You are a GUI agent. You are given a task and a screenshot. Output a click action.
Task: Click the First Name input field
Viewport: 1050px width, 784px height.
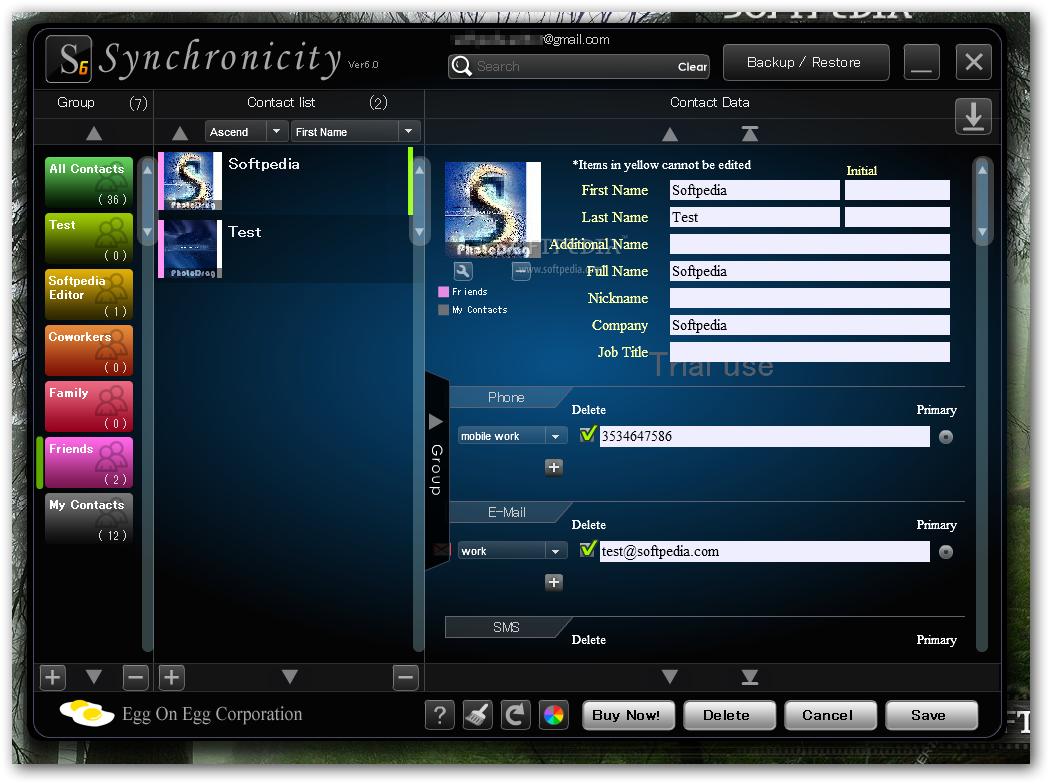[754, 190]
